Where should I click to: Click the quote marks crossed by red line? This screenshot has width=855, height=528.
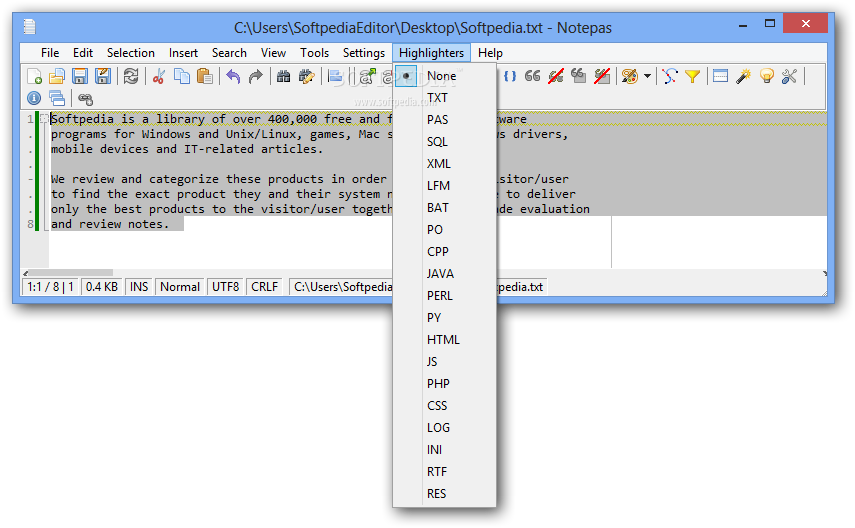tap(556, 76)
